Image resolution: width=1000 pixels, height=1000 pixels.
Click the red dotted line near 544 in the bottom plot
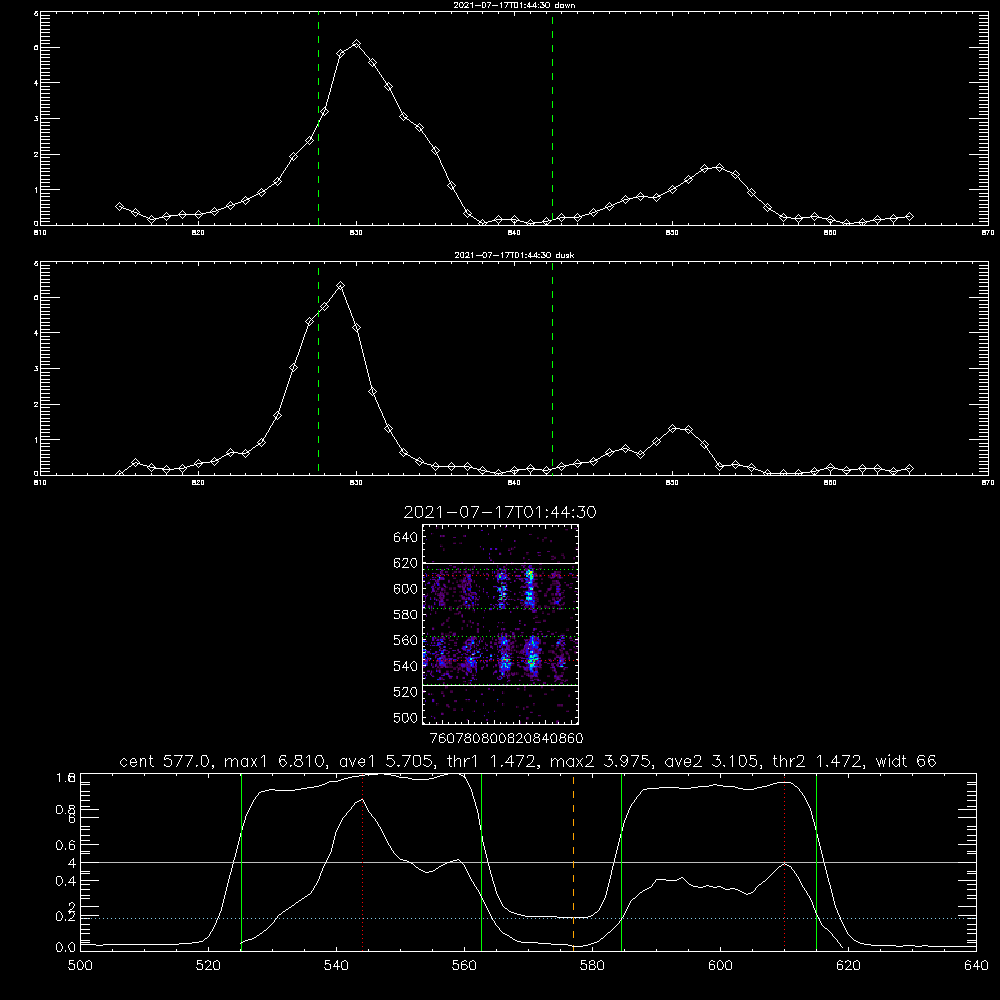pyautogui.click(x=362, y=861)
